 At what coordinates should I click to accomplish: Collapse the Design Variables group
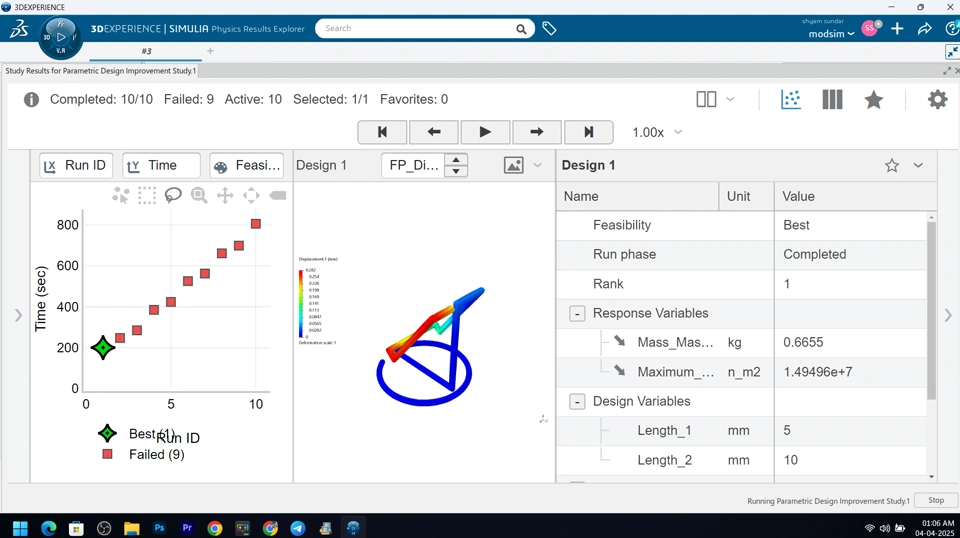pos(577,402)
